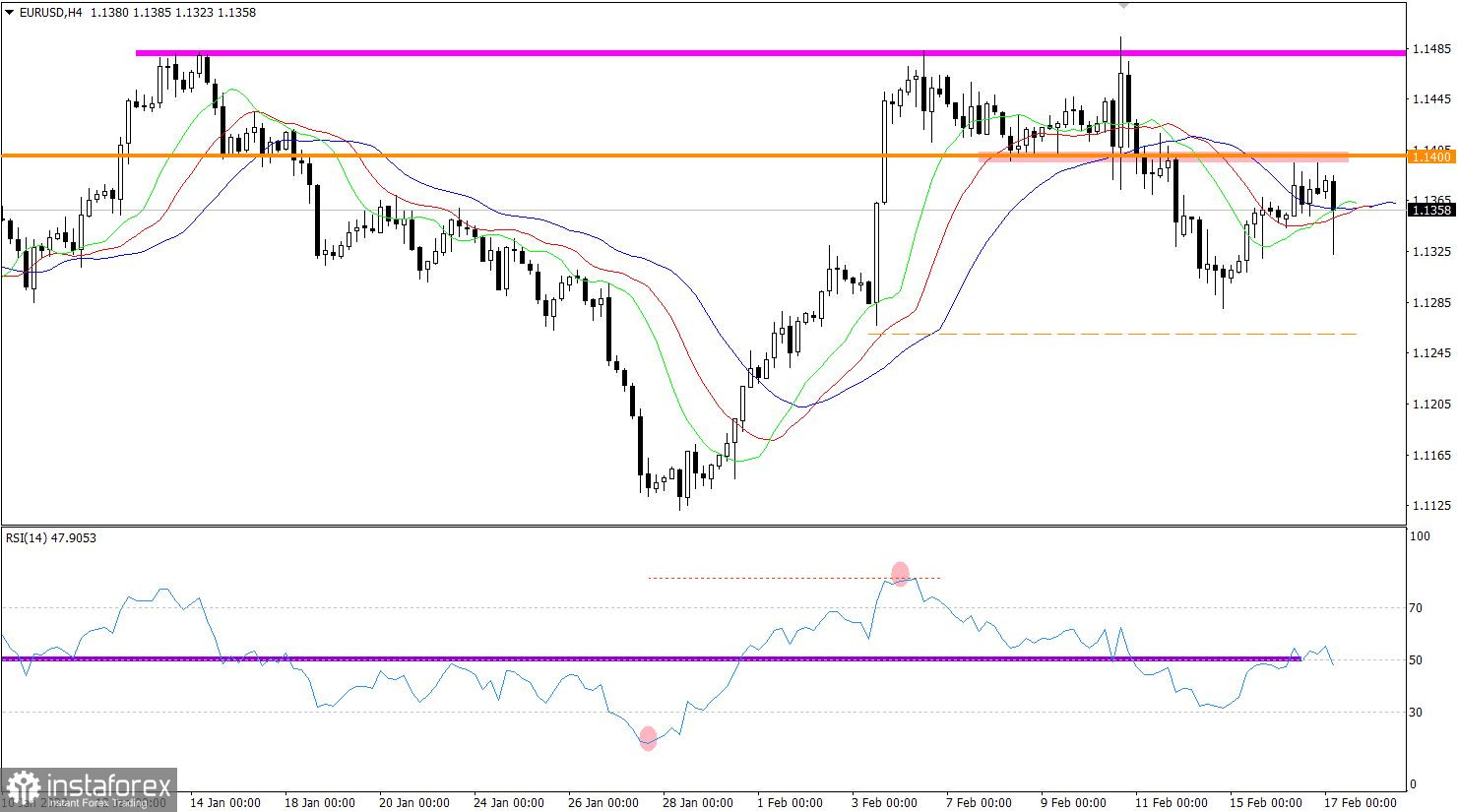Viewport: 1458px width, 812px height.
Task: Click the EURUSD,H4 chart title dropdown arrow
Action: tap(10, 13)
